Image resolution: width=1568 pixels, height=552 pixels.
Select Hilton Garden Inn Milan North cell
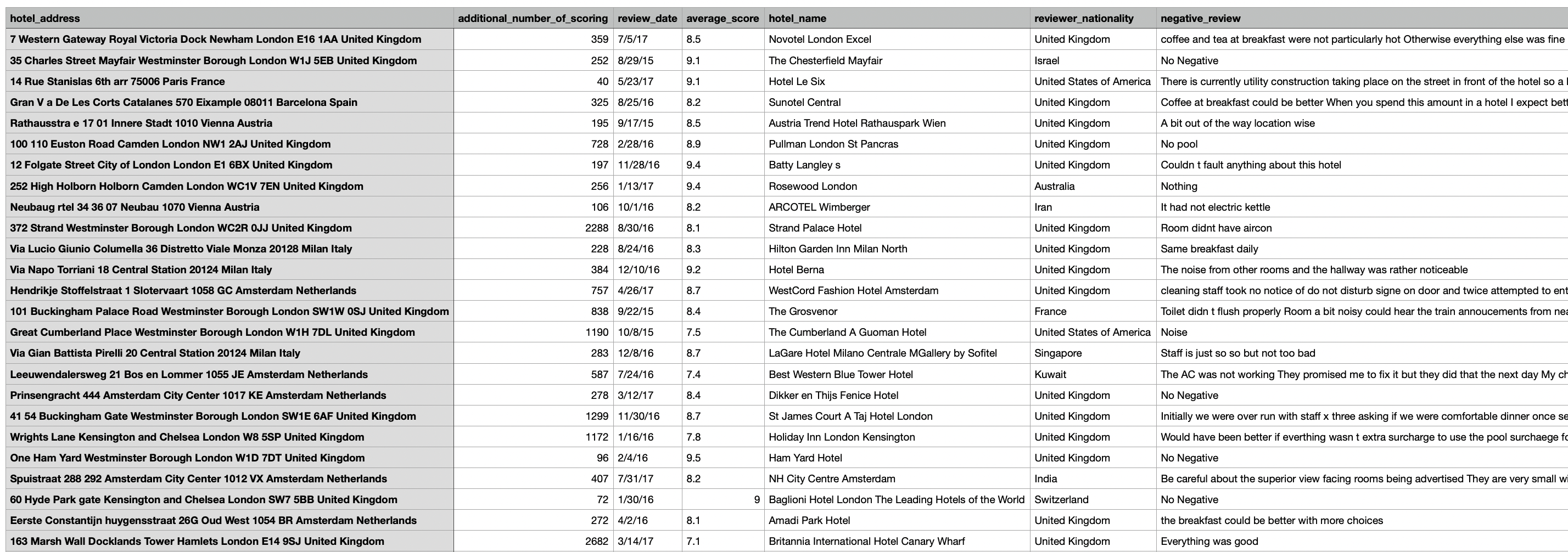[897, 249]
